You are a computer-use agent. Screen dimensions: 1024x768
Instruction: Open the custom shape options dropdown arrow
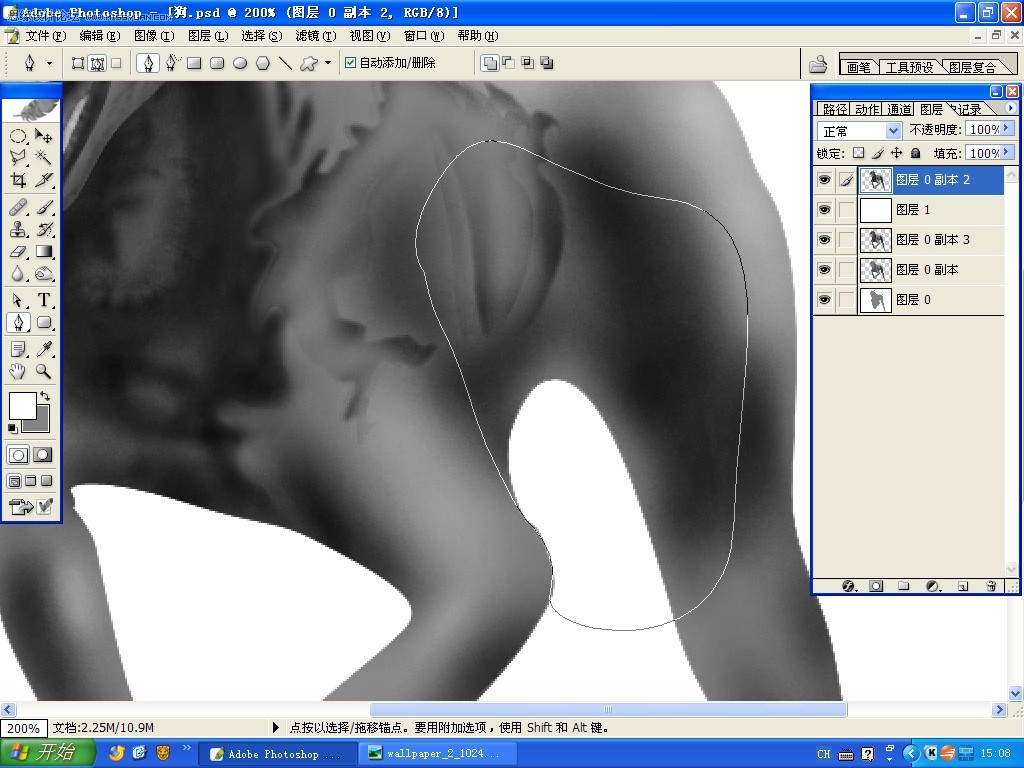tap(328, 63)
